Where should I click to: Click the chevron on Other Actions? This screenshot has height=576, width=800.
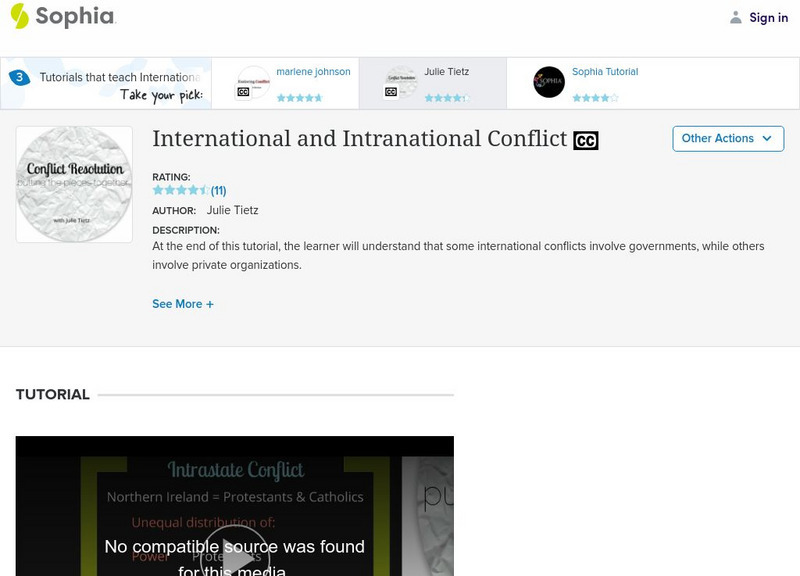point(766,139)
